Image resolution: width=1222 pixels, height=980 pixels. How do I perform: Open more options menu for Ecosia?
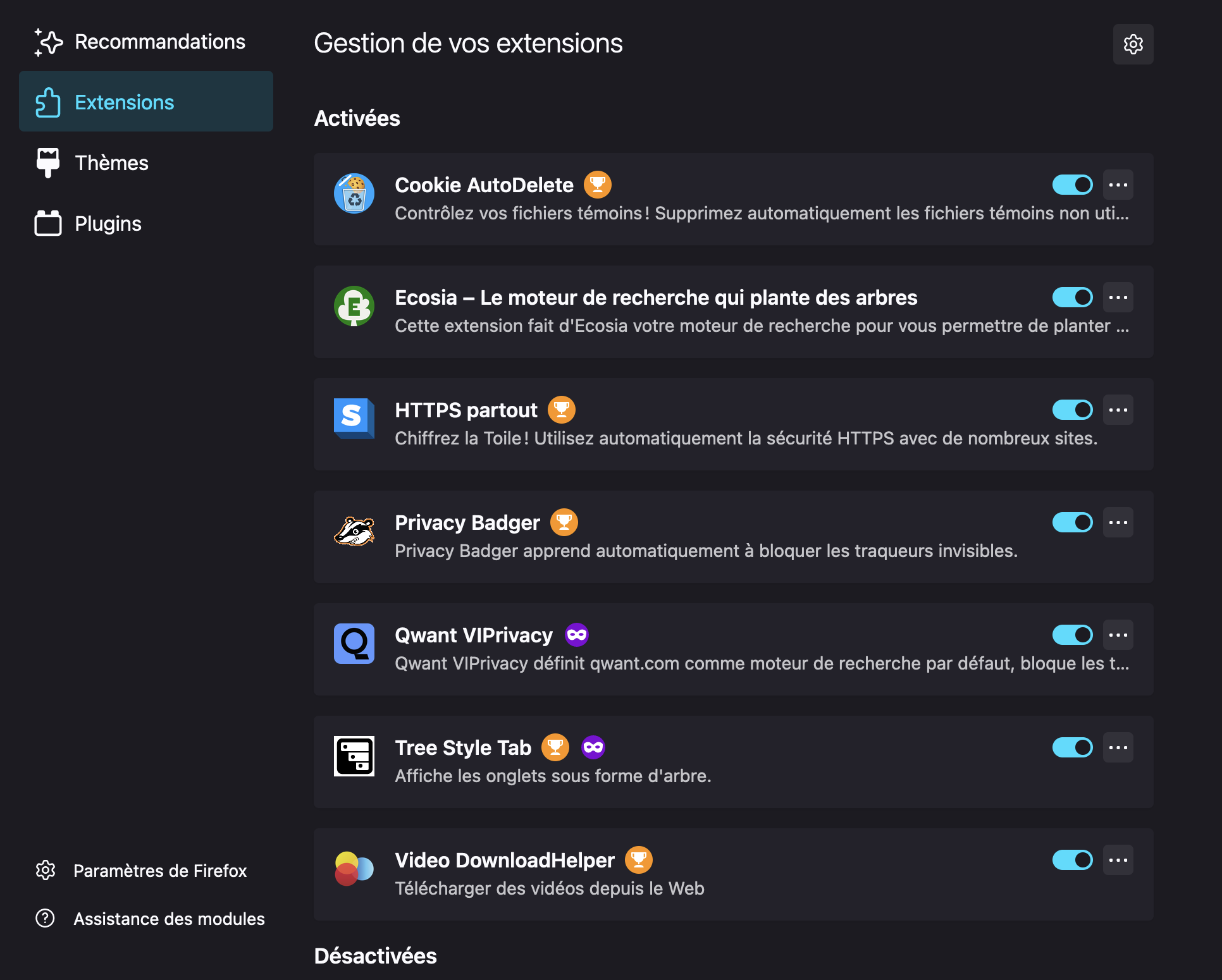[x=1118, y=297]
